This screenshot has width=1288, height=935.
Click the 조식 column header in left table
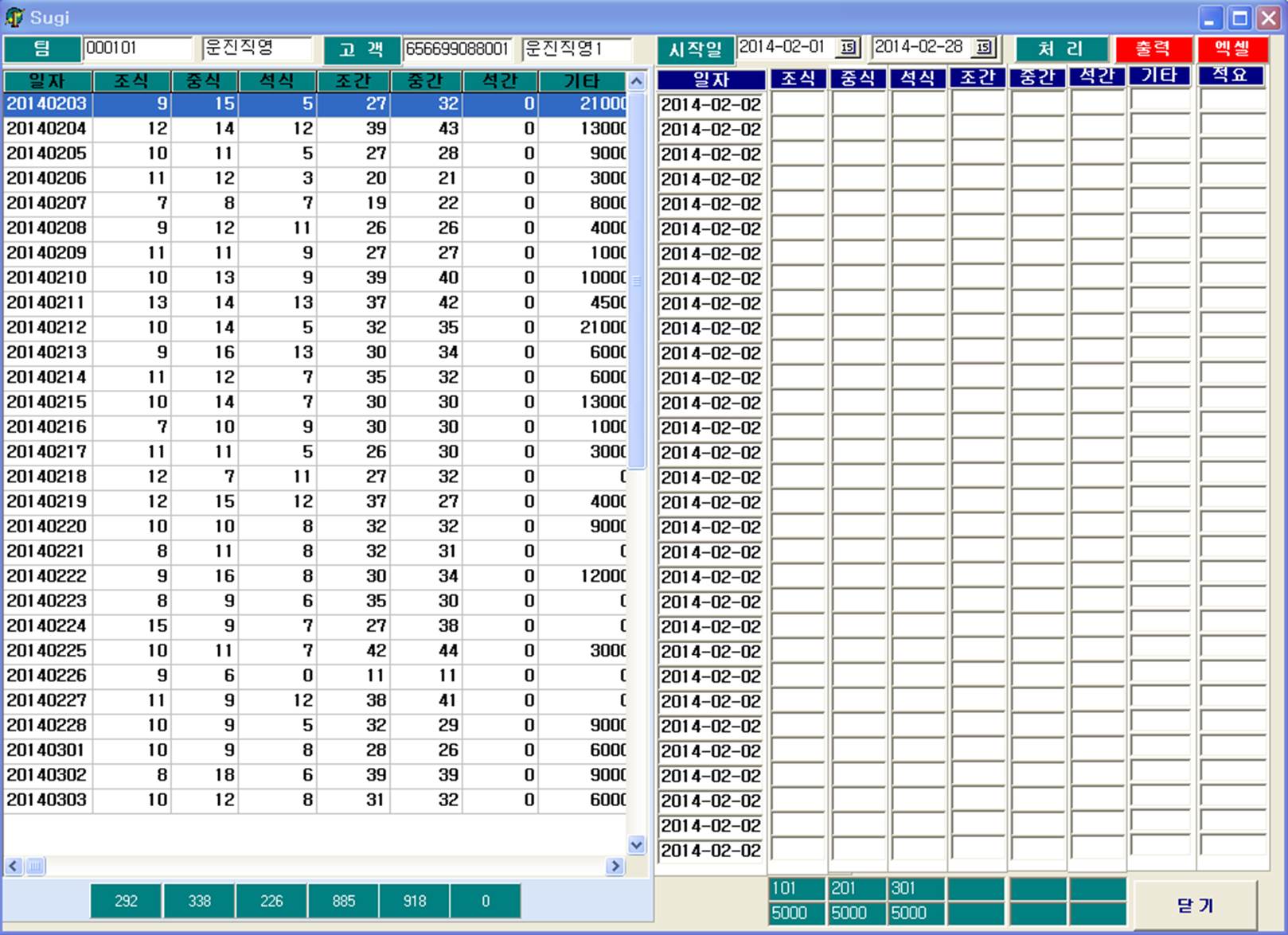[132, 81]
